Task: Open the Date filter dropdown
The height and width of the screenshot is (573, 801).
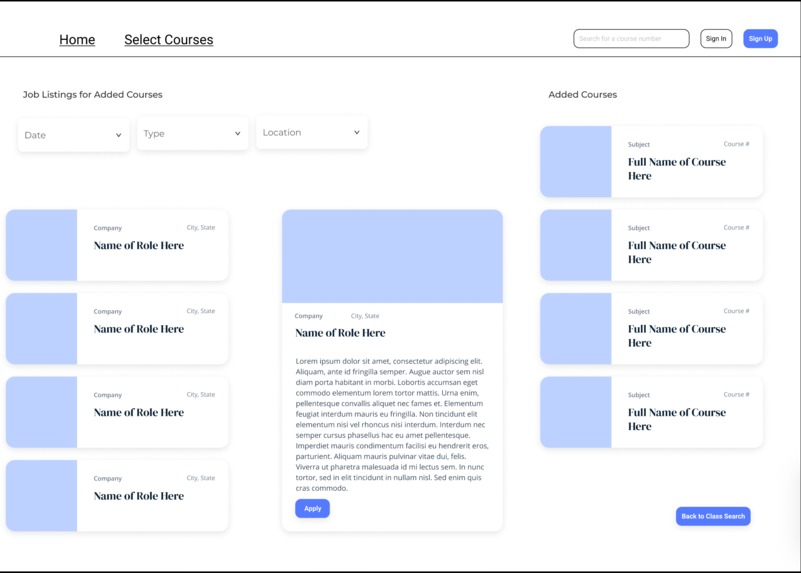Action: [74, 135]
